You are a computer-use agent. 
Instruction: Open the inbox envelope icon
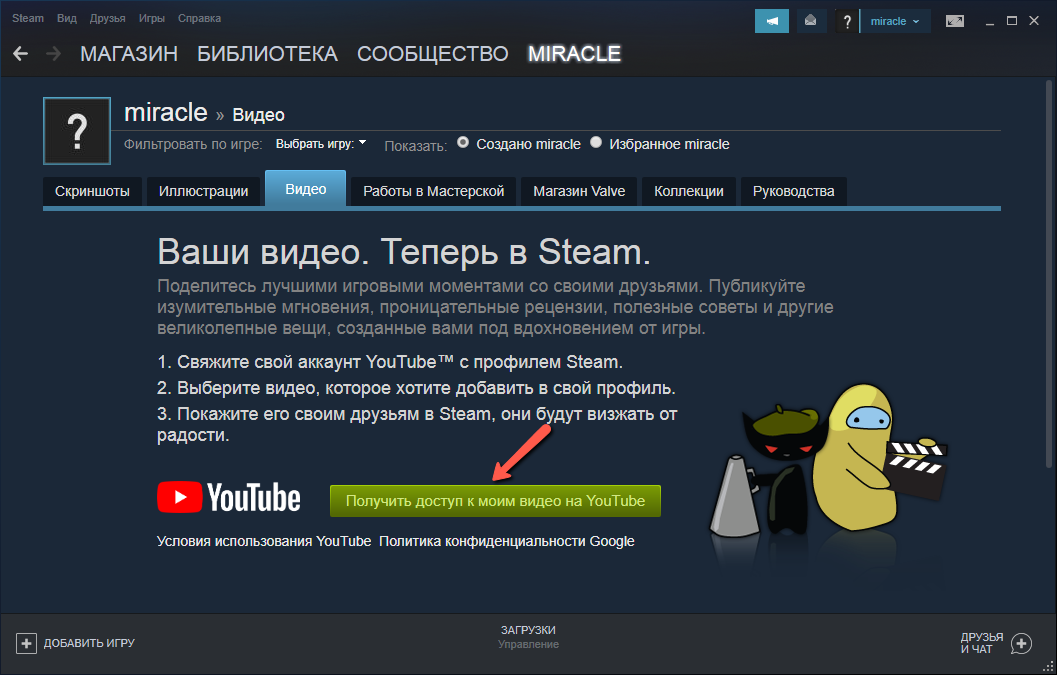(x=809, y=21)
